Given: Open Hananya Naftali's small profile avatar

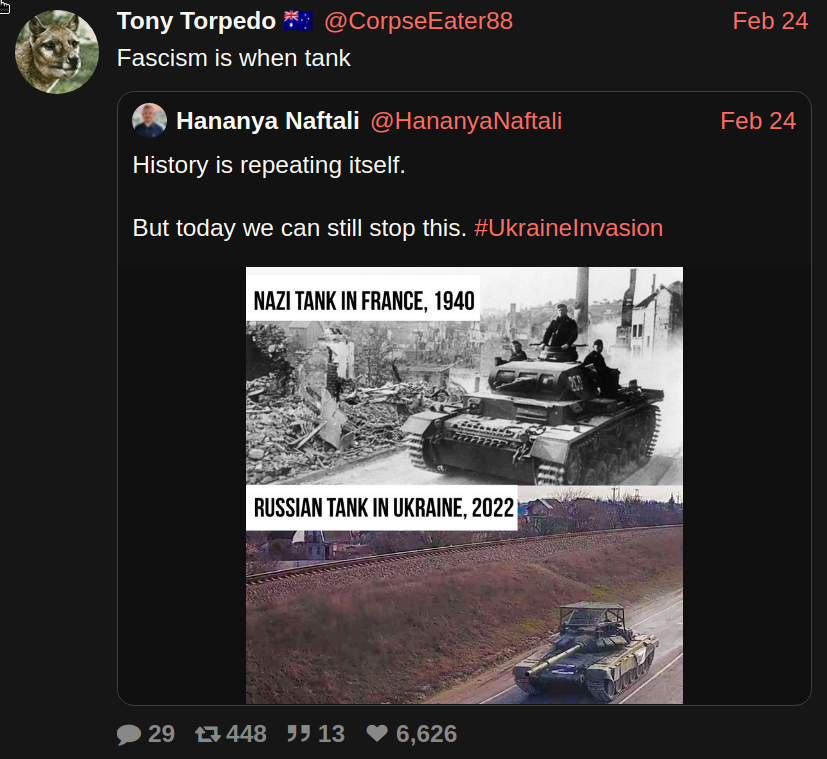Looking at the screenshot, I should pos(150,121).
